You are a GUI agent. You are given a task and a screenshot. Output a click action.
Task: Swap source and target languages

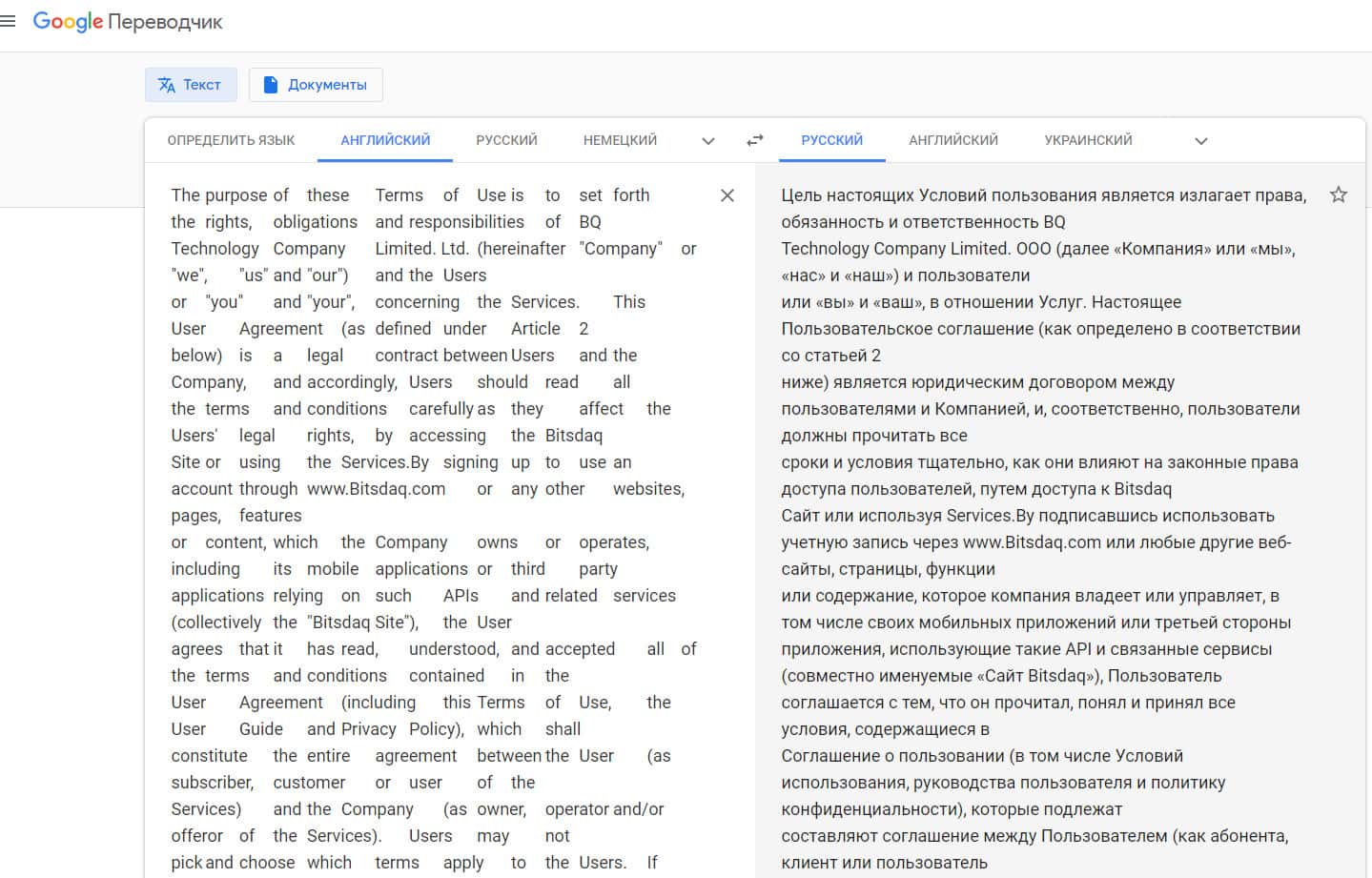(755, 140)
